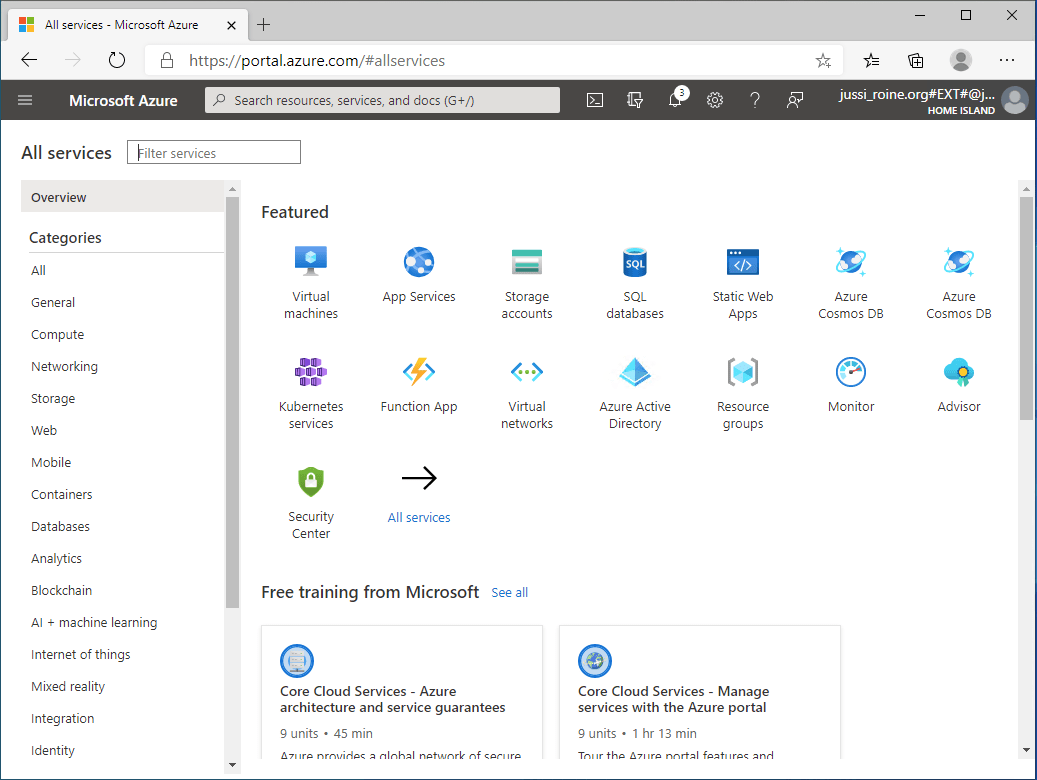The image size is (1037, 780).
Task: Open the browser Favorites list
Action: tap(872, 61)
